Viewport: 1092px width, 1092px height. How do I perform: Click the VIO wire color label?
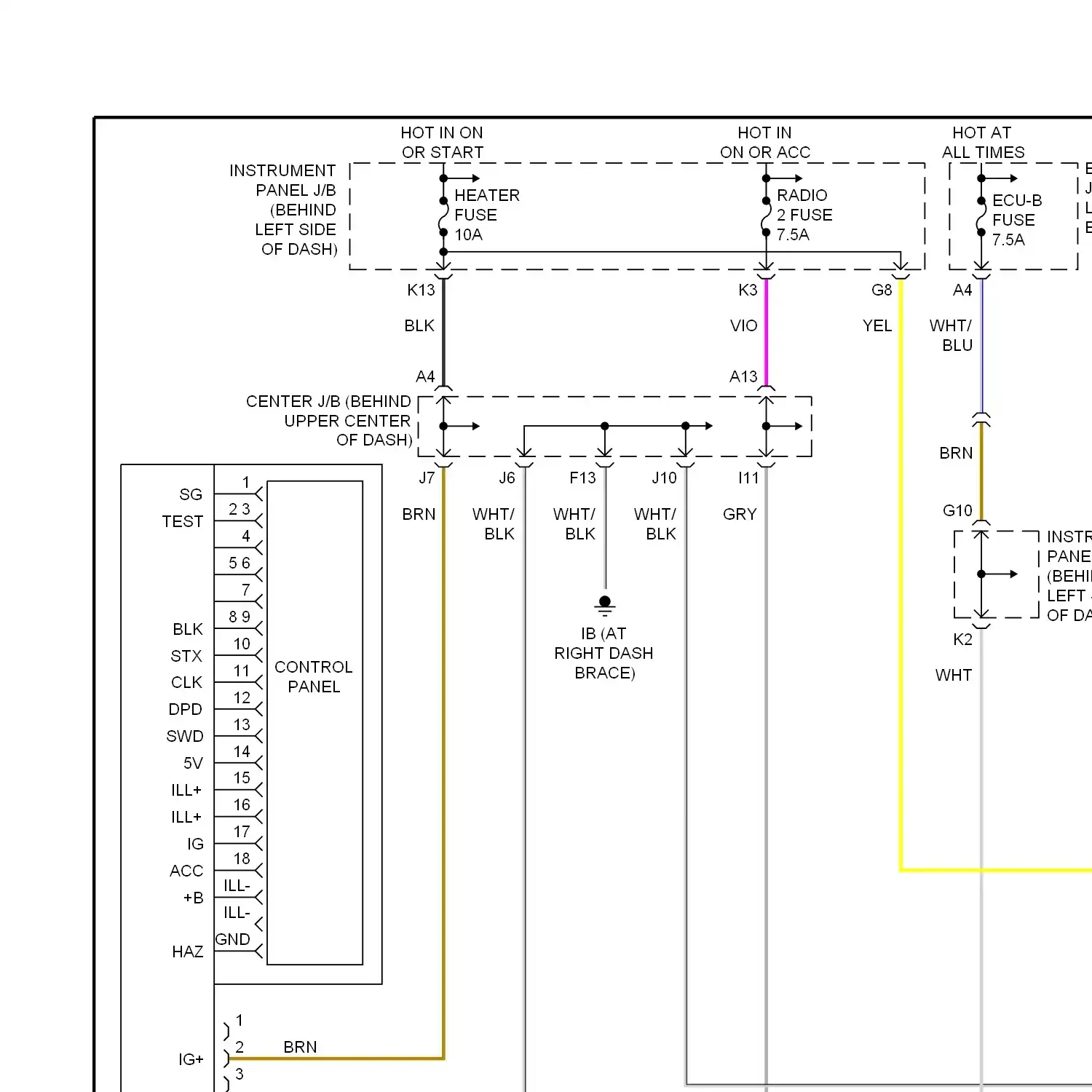pos(743,325)
